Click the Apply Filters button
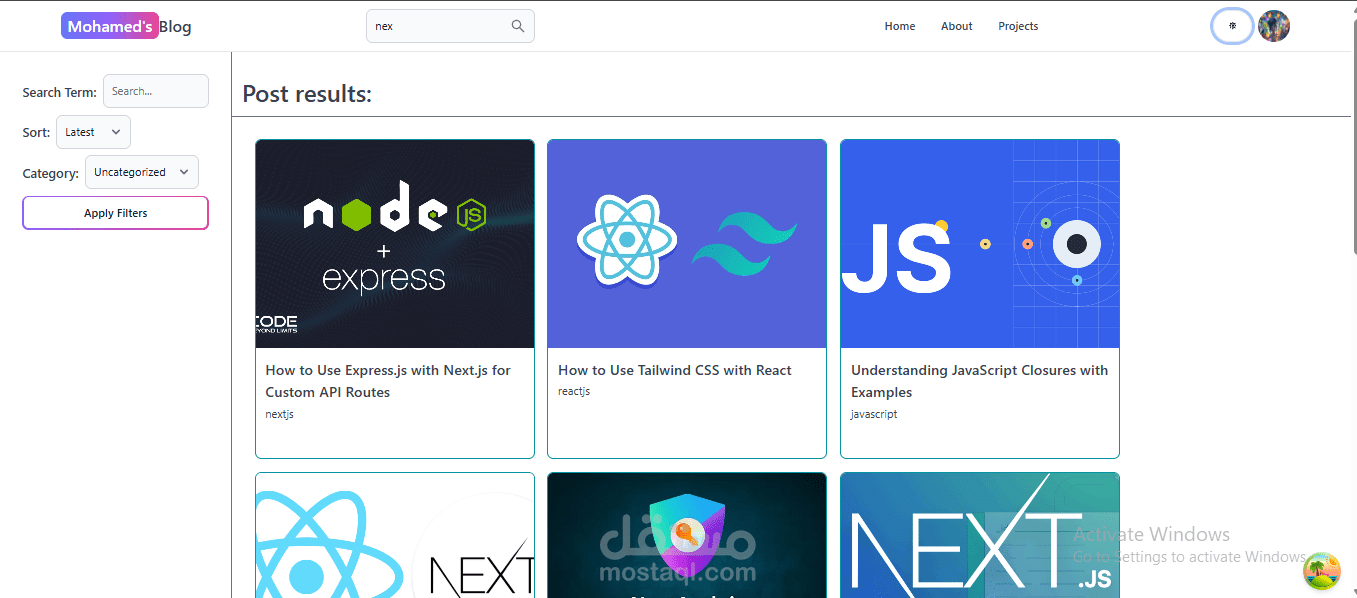 click(x=116, y=213)
